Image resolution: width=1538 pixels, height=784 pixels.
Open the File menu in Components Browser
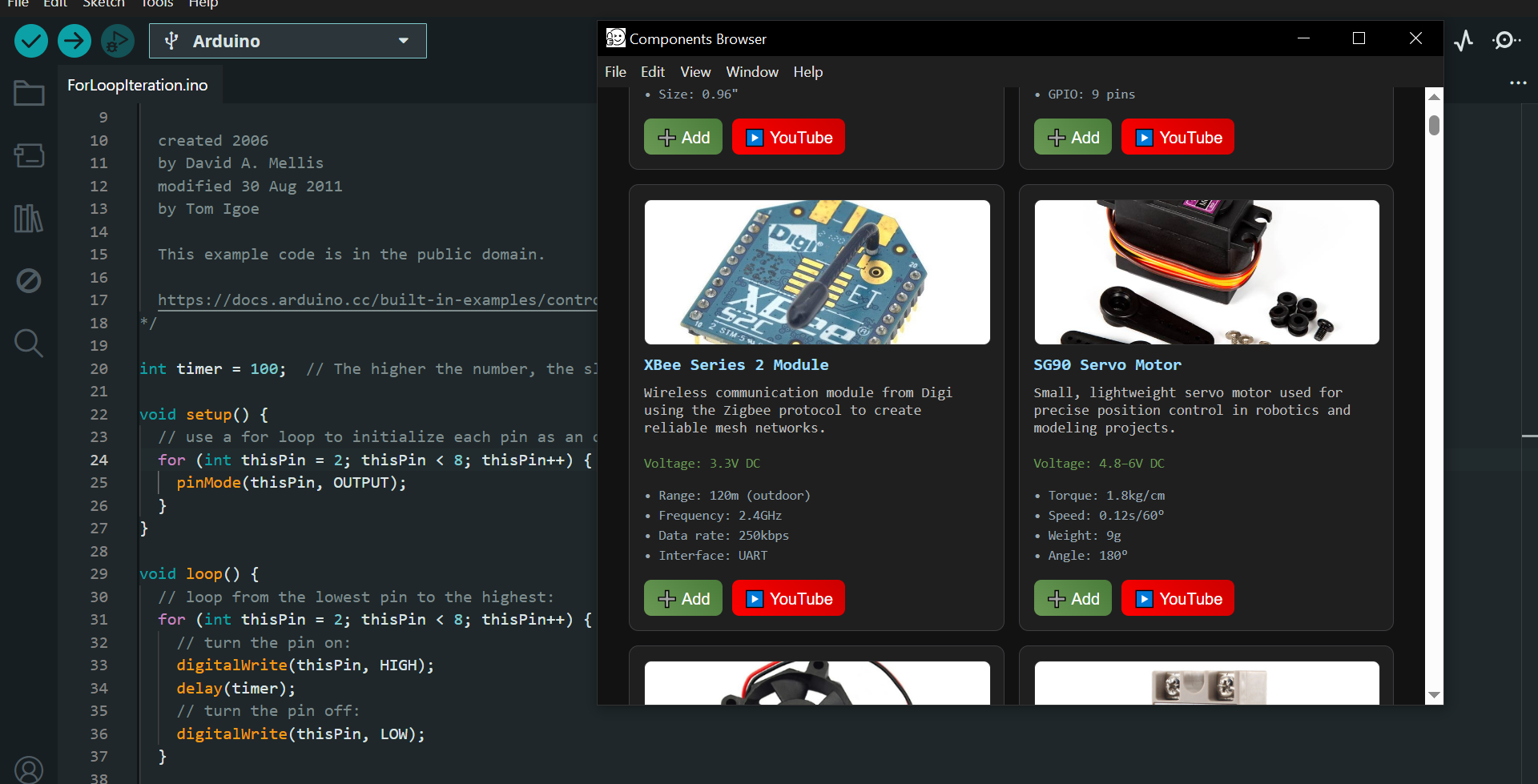click(x=615, y=72)
